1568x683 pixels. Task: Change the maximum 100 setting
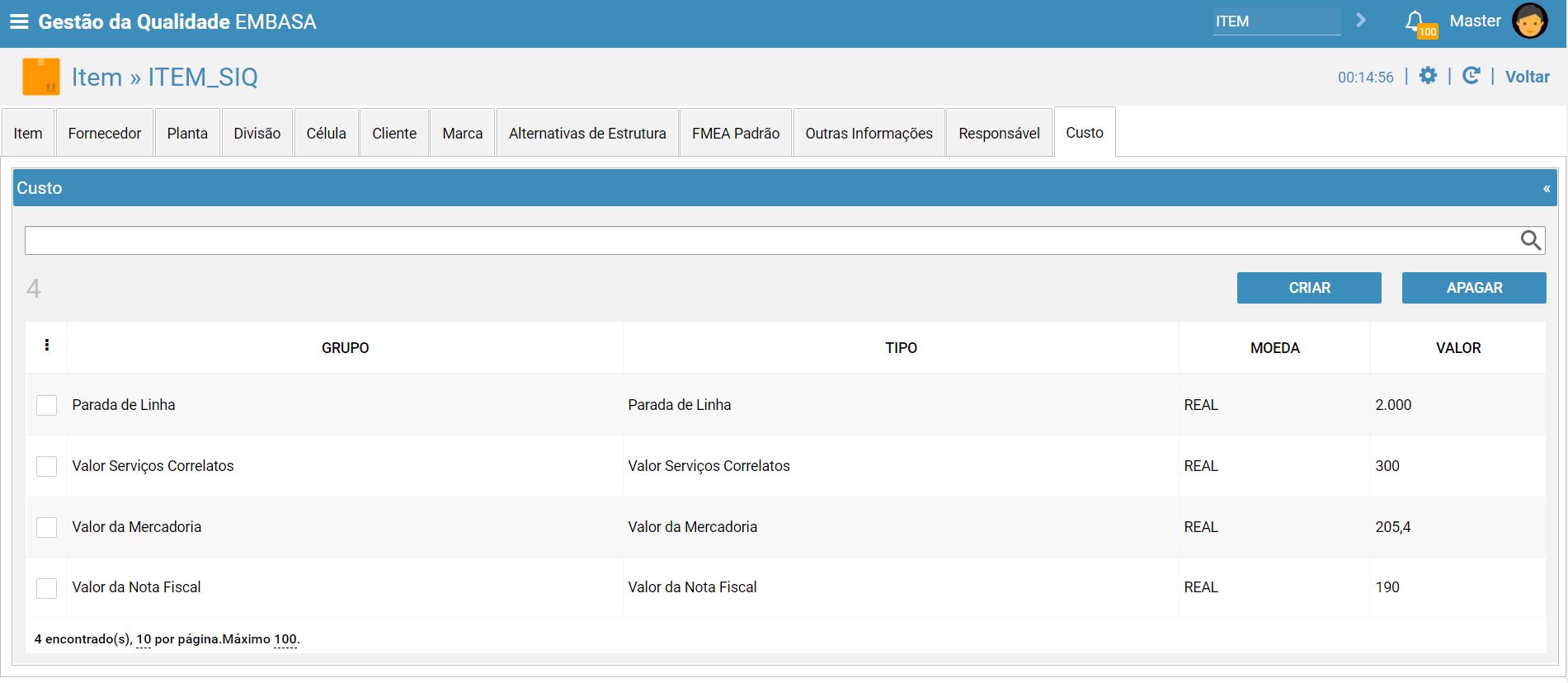tap(285, 639)
